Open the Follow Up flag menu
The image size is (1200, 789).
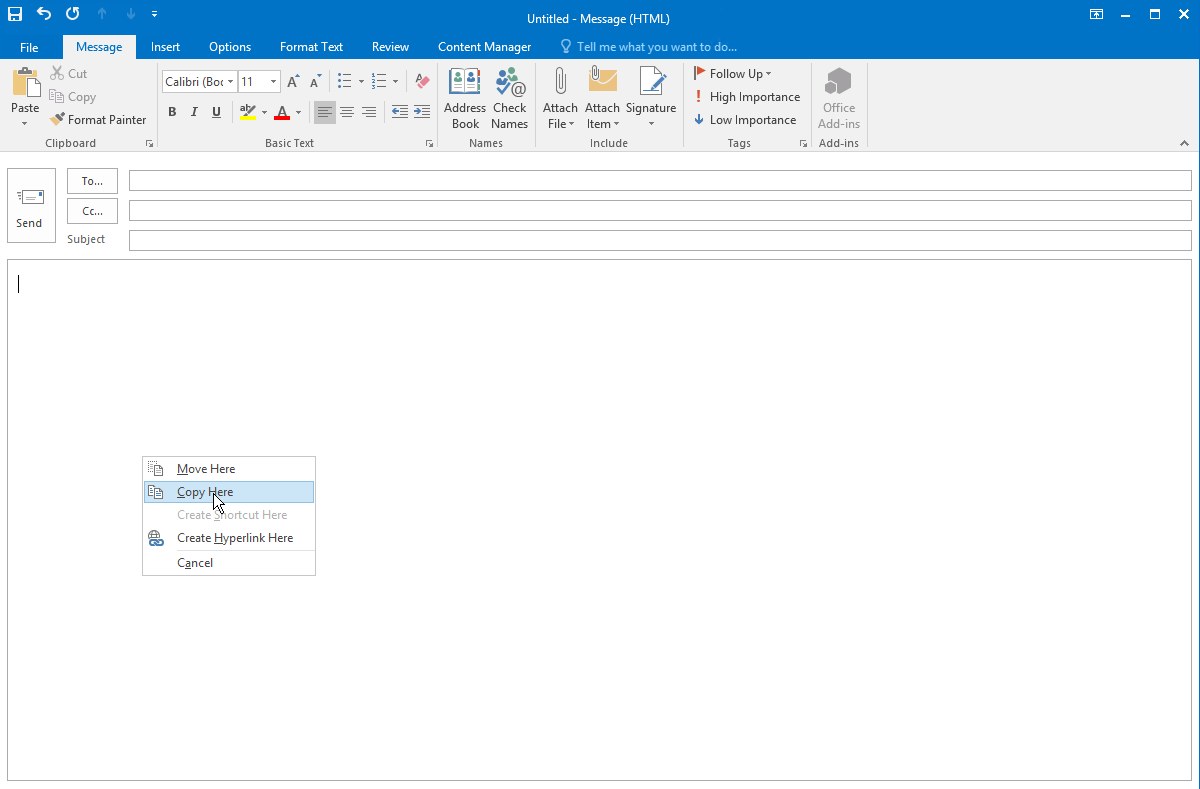point(733,74)
